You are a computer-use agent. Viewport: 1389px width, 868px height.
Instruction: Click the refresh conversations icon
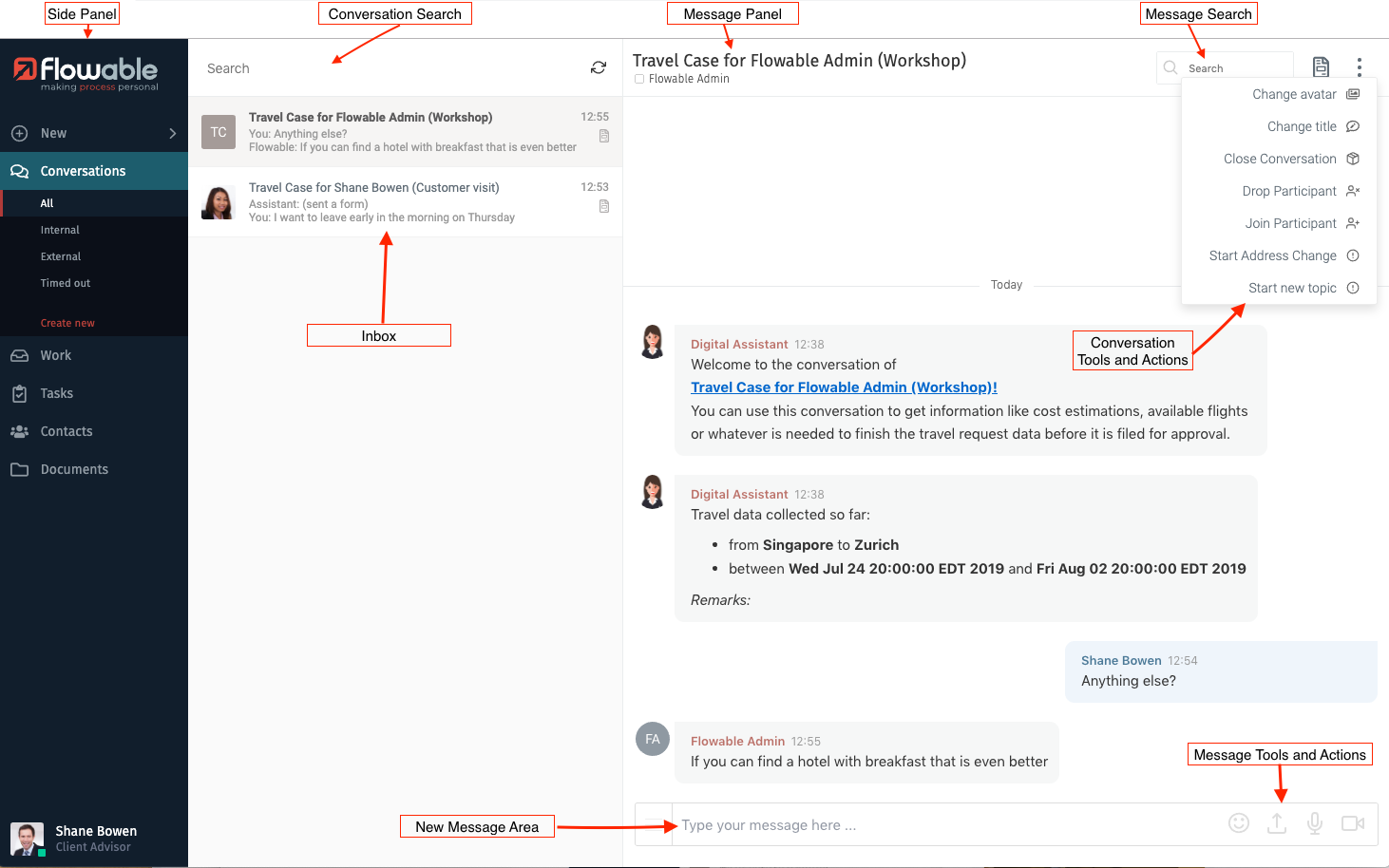[599, 67]
